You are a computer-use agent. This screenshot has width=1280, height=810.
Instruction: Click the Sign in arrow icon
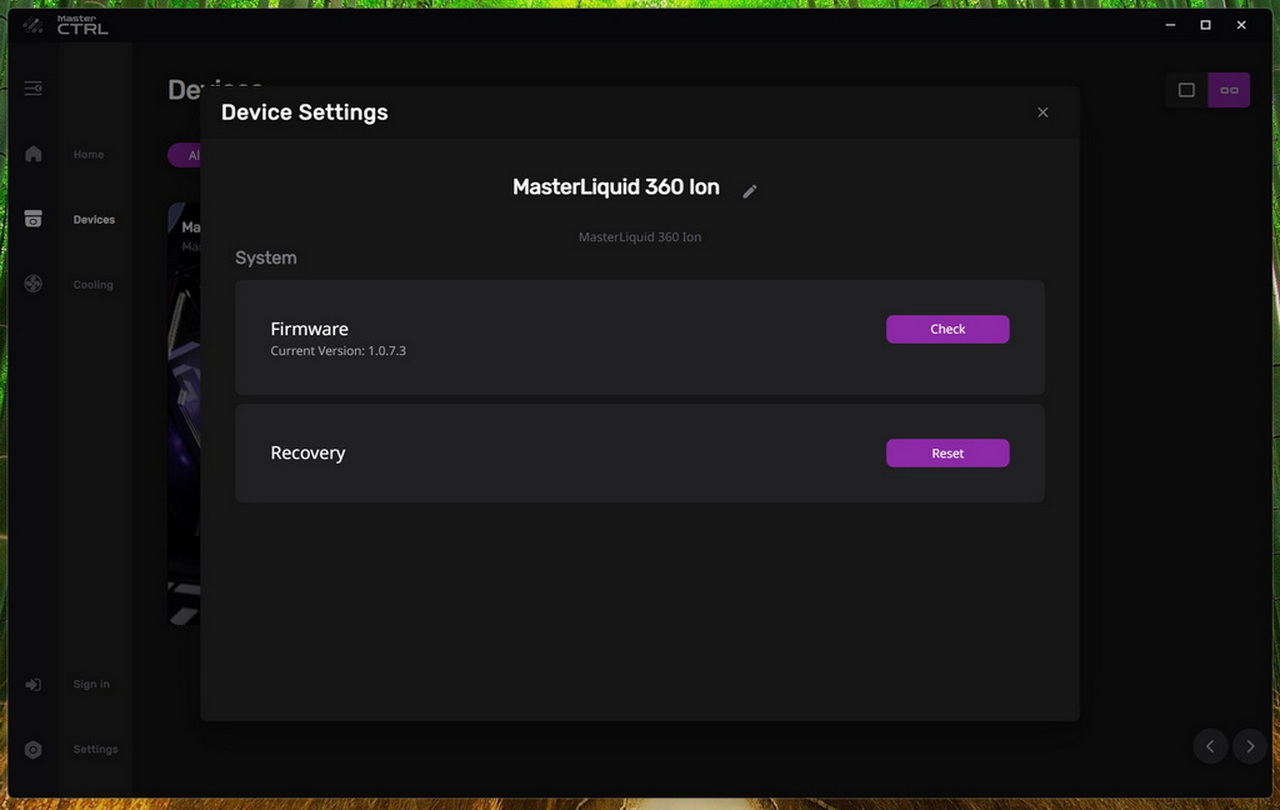pos(33,685)
